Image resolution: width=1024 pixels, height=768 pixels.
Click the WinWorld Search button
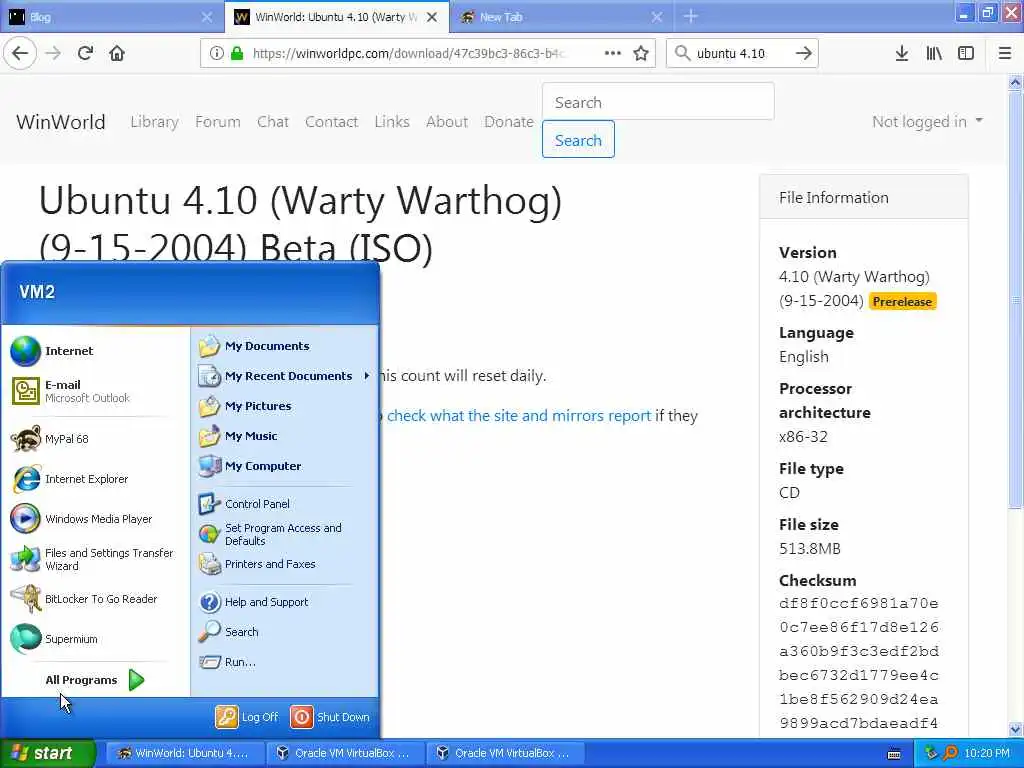click(578, 140)
